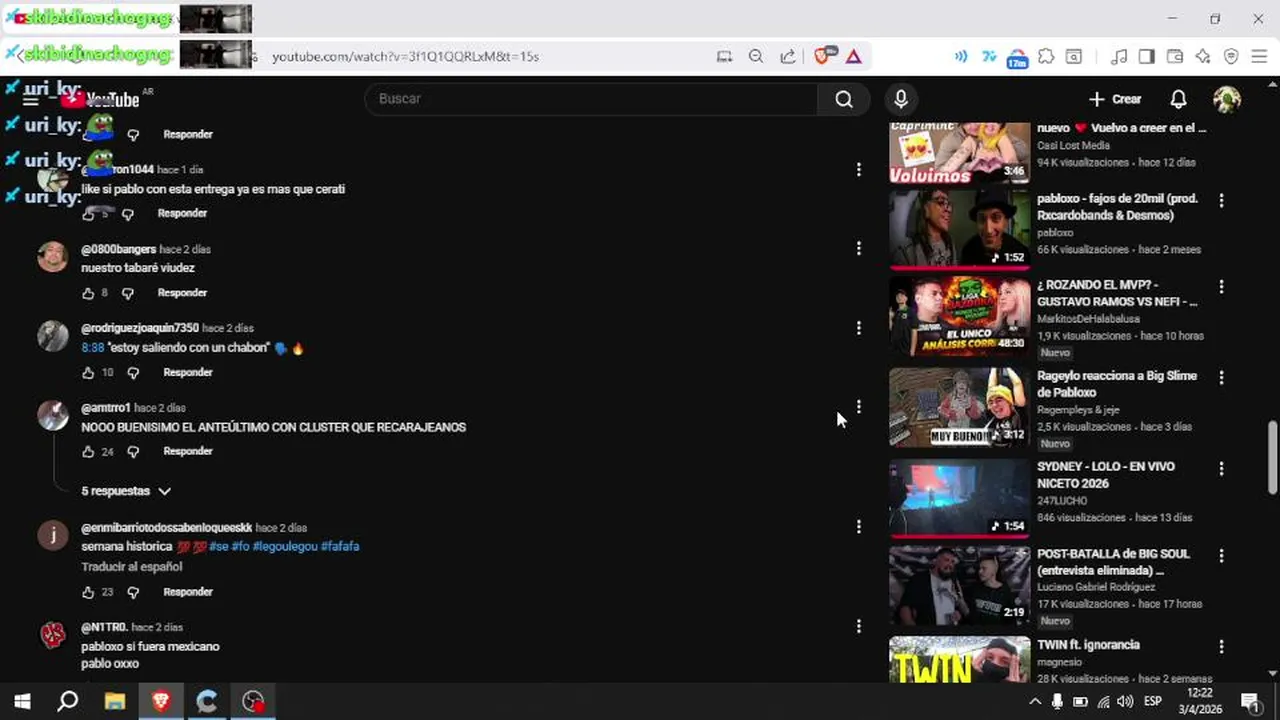The width and height of the screenshot is (1280, 720).
Task: Click the extension icon with 17m badge
Action: (1017, 57)
